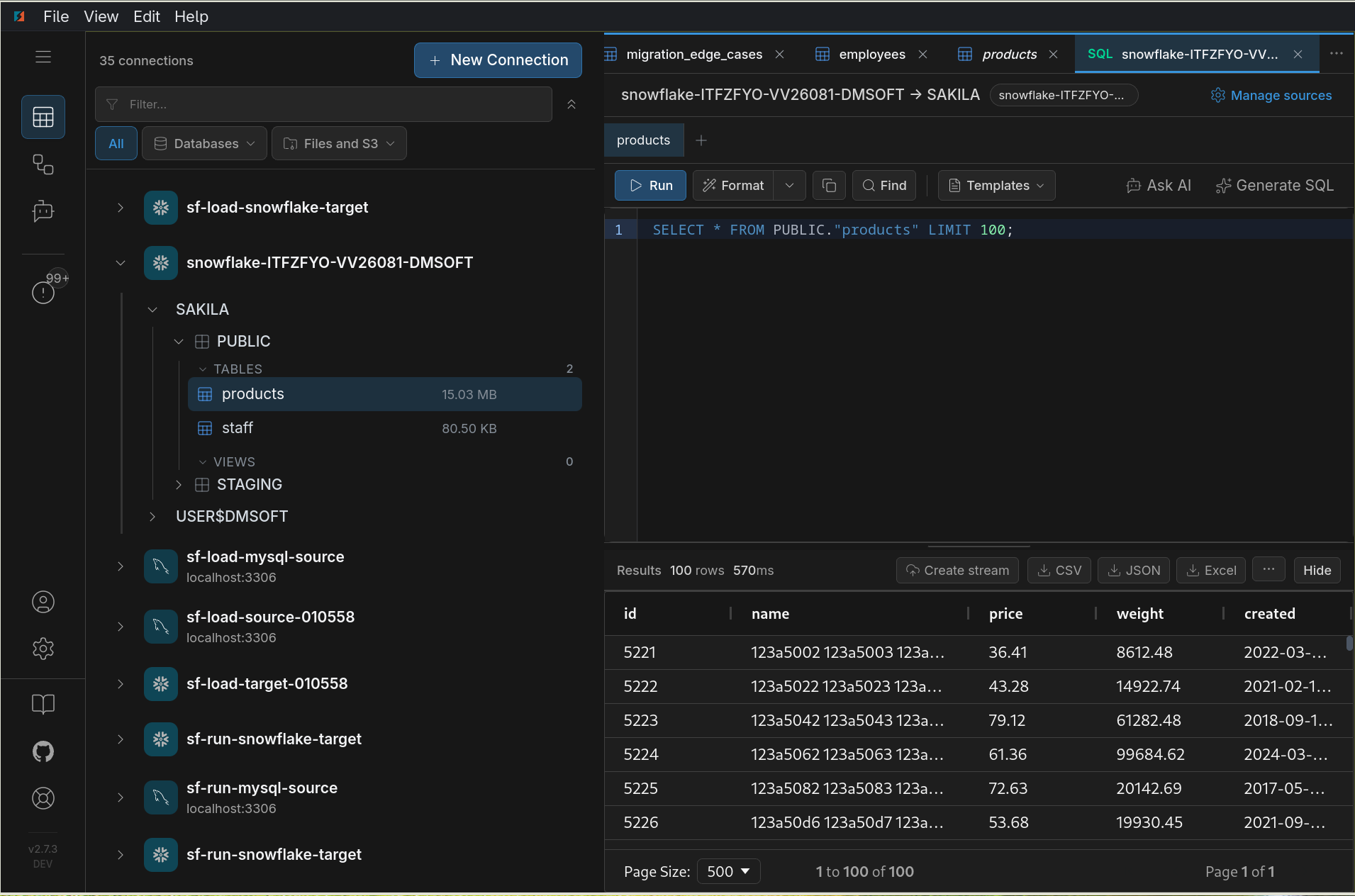The image size is (1355, 896).
Task: Expand the USER$DMSOFT database
Action: [x=152, y=517]
